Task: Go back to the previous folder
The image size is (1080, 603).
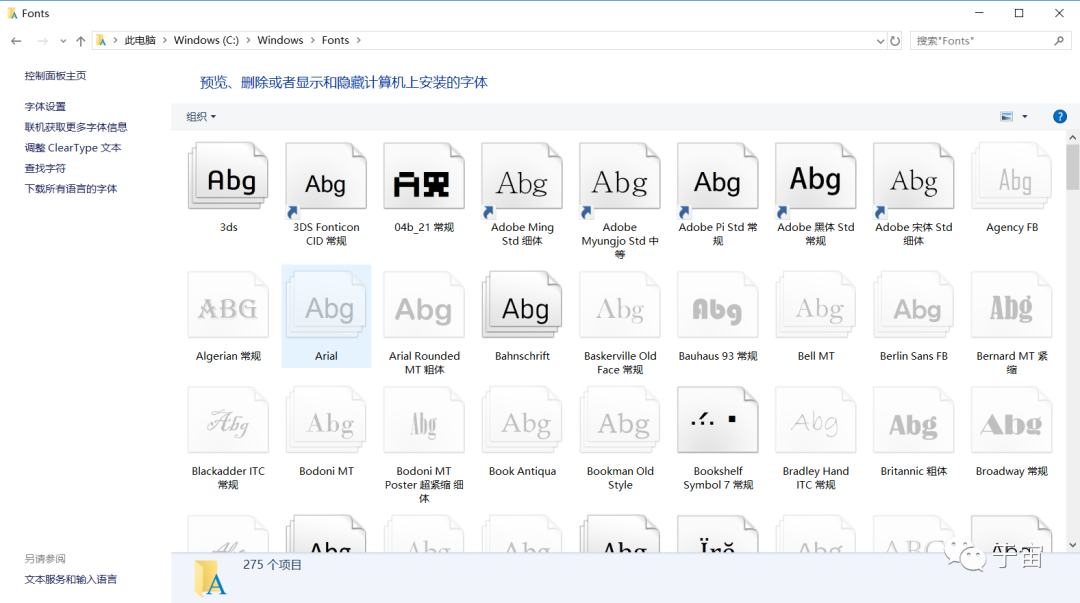Action: click(x=16, y=41)
